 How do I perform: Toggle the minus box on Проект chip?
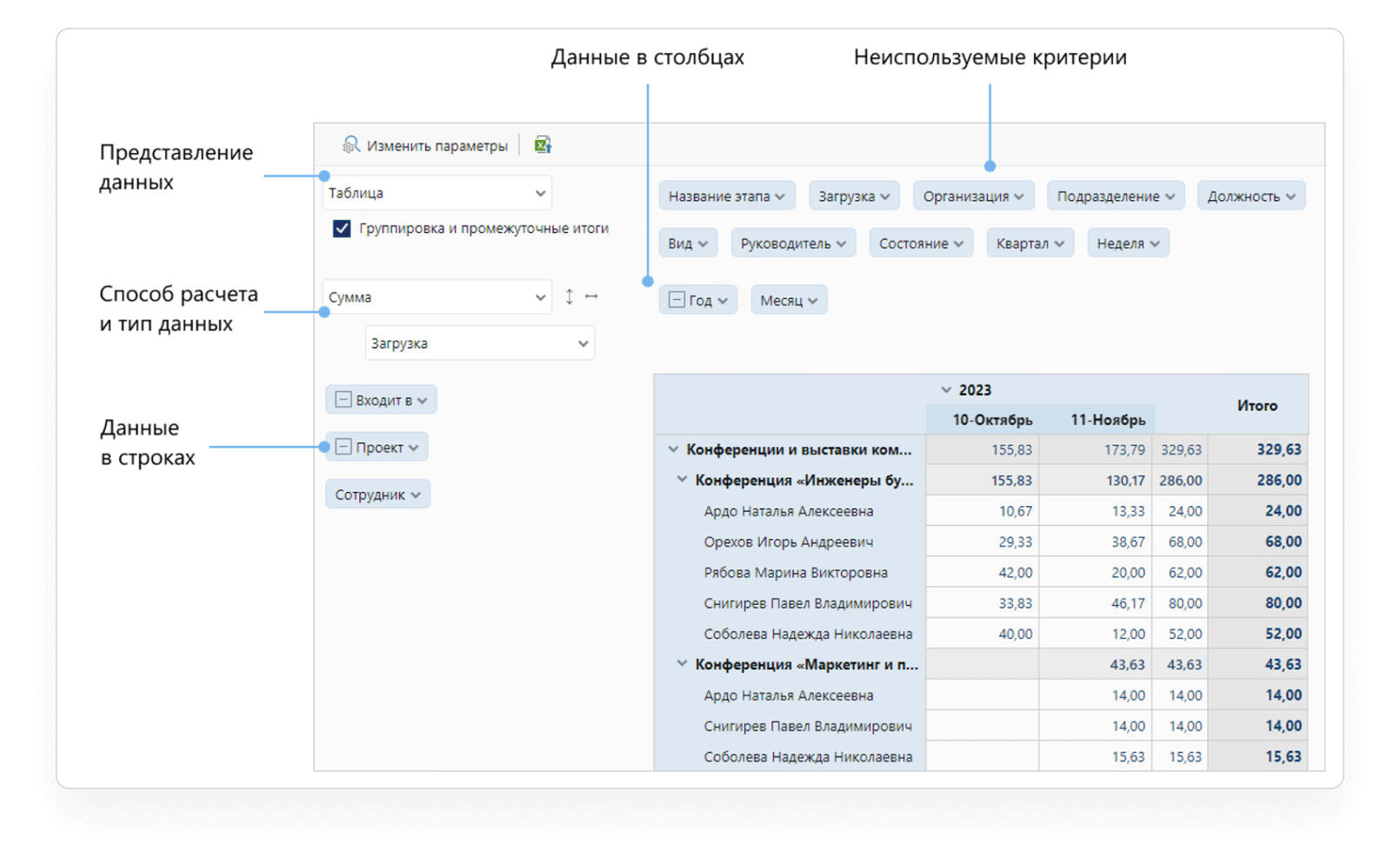(343, 447)
